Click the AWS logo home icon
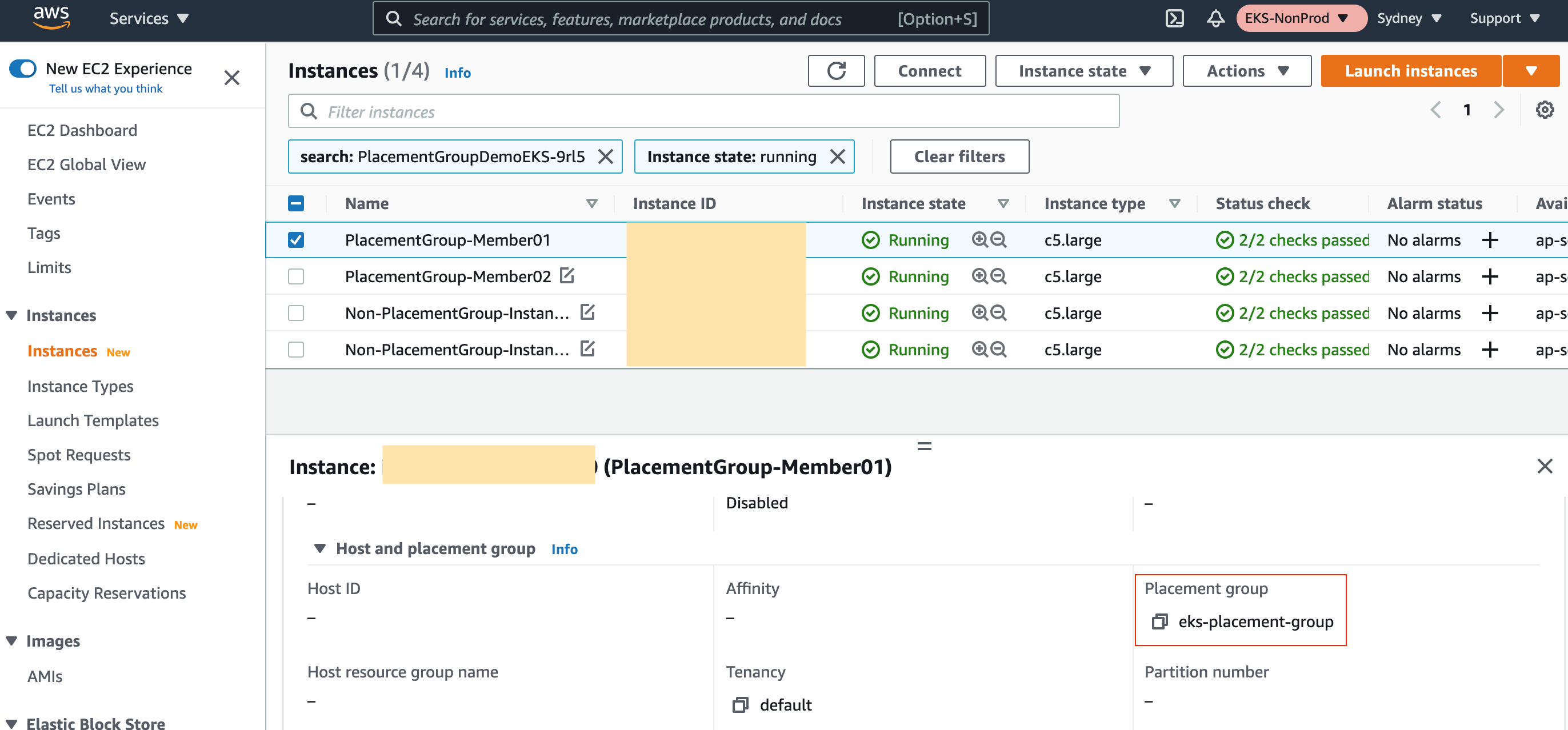 52,18
